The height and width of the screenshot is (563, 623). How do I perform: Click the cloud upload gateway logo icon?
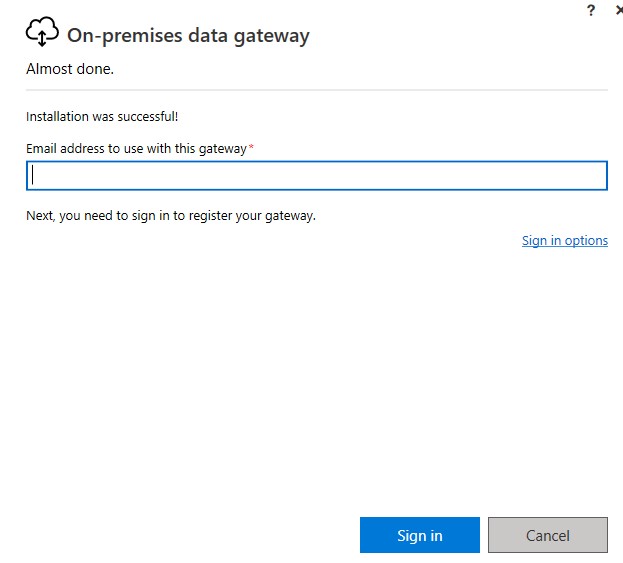point(42,34)
